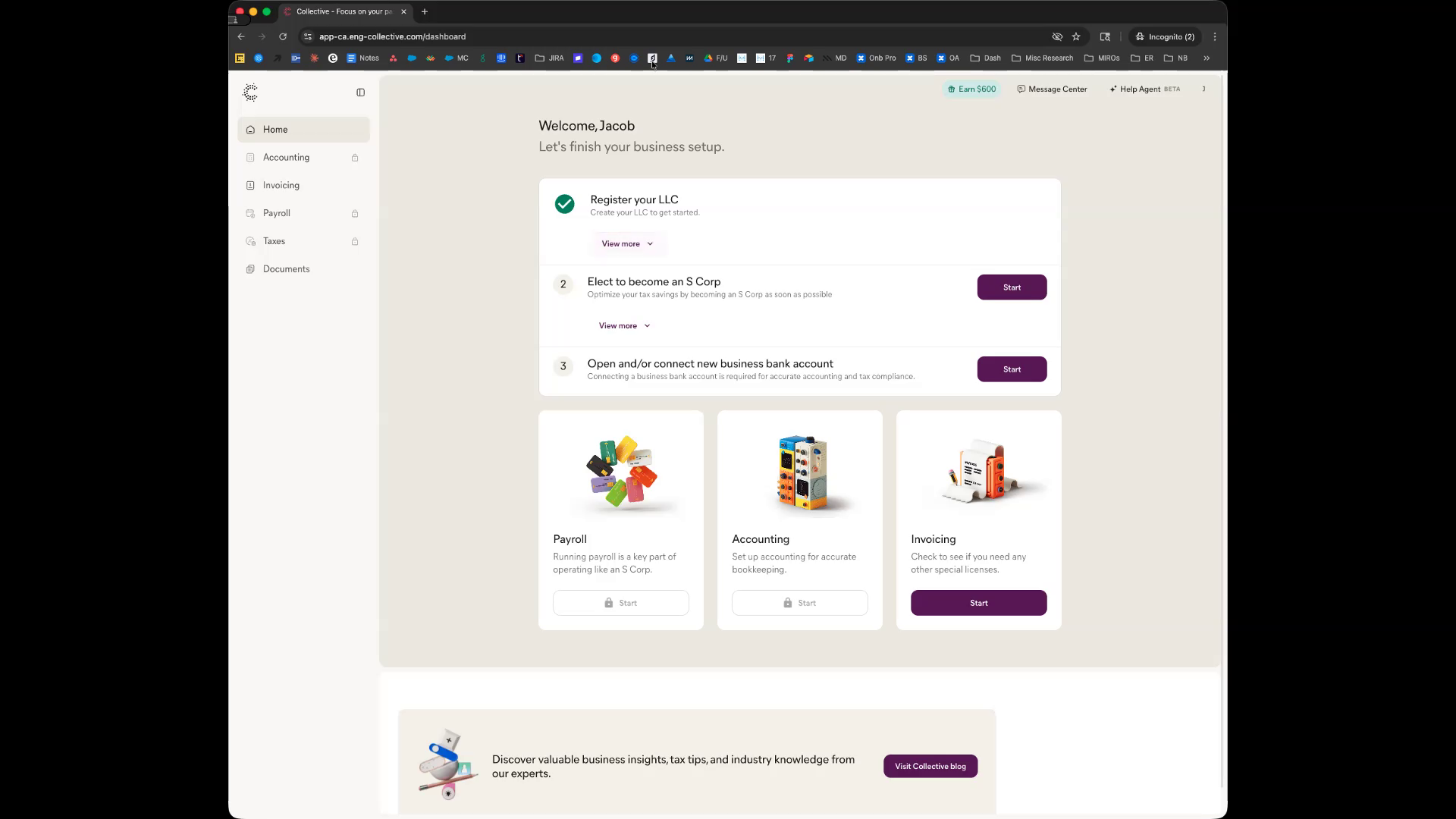Screen dimensions: 1456x819
Task: Click the Visit Collective blog button
Action: [930, 766]
